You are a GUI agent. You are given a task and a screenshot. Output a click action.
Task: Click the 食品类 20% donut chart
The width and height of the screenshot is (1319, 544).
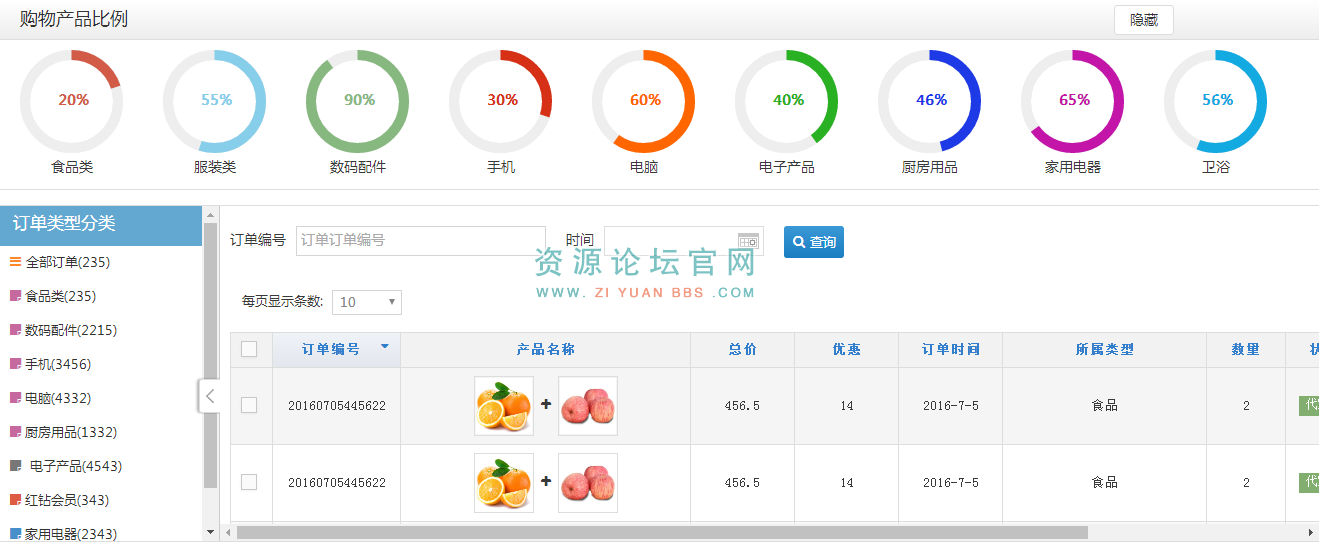click(72, 101)
